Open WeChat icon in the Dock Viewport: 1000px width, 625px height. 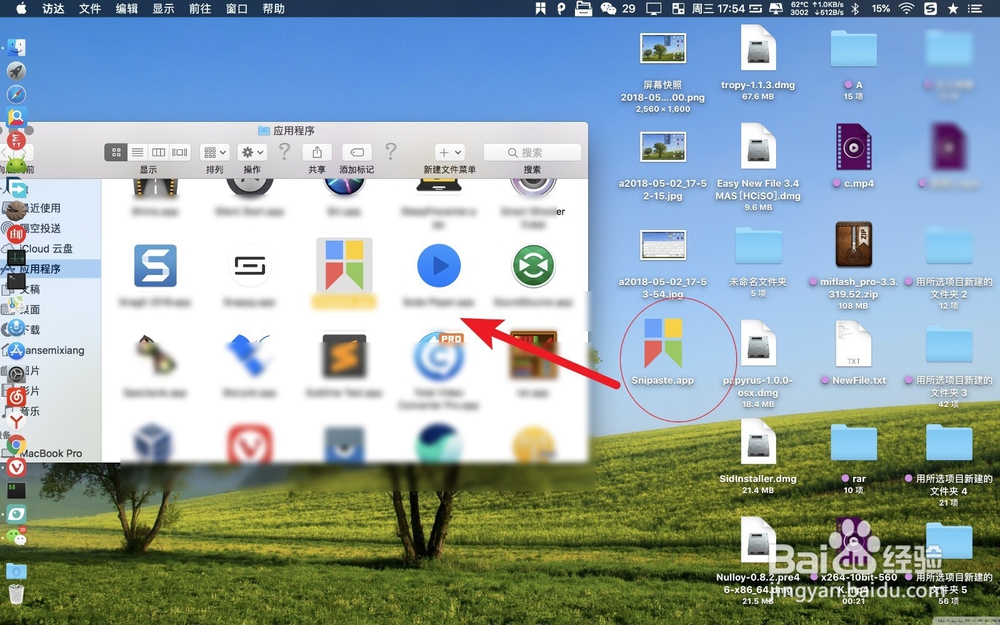click(x=16, y=537)
